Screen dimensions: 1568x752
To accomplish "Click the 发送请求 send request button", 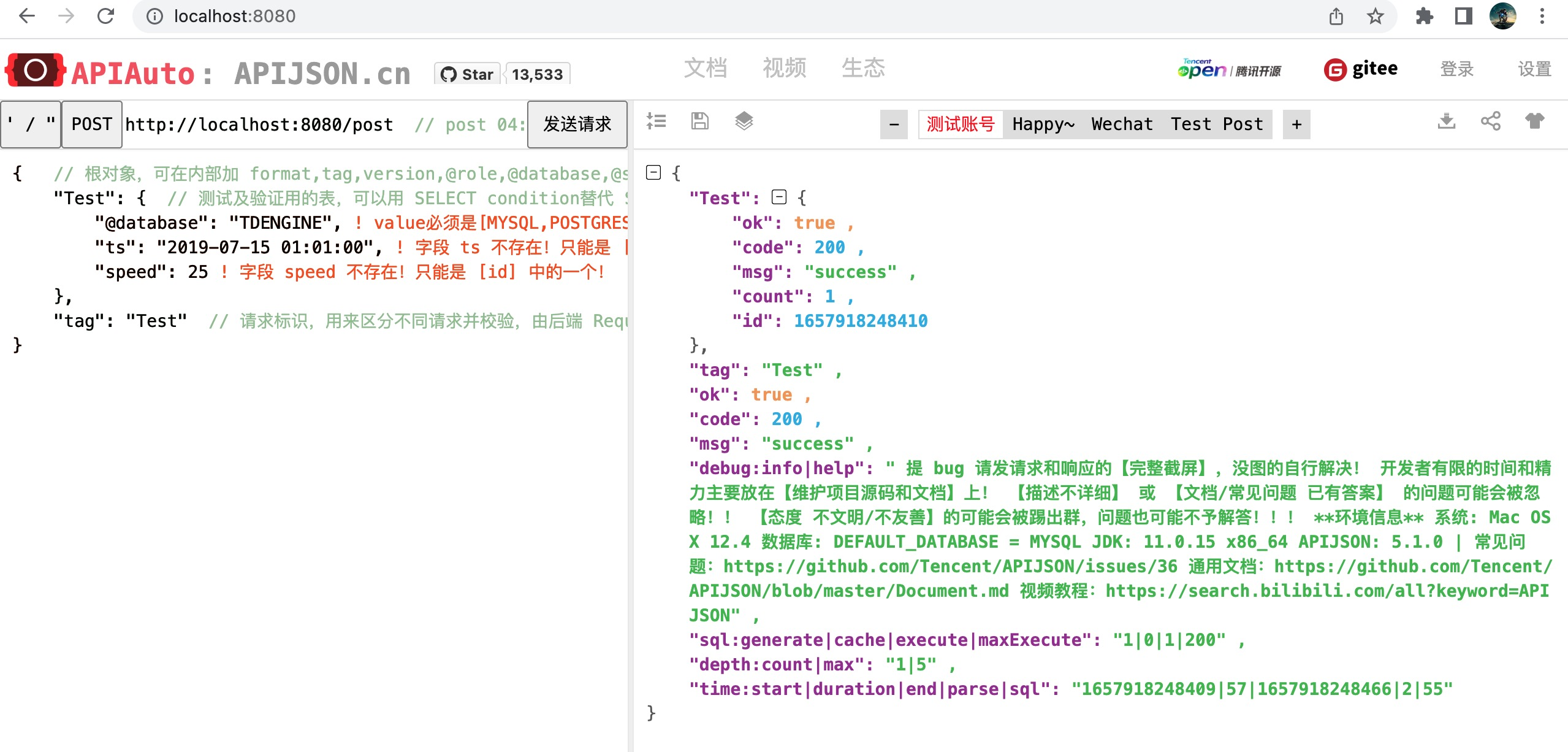I will click(576, 124).
